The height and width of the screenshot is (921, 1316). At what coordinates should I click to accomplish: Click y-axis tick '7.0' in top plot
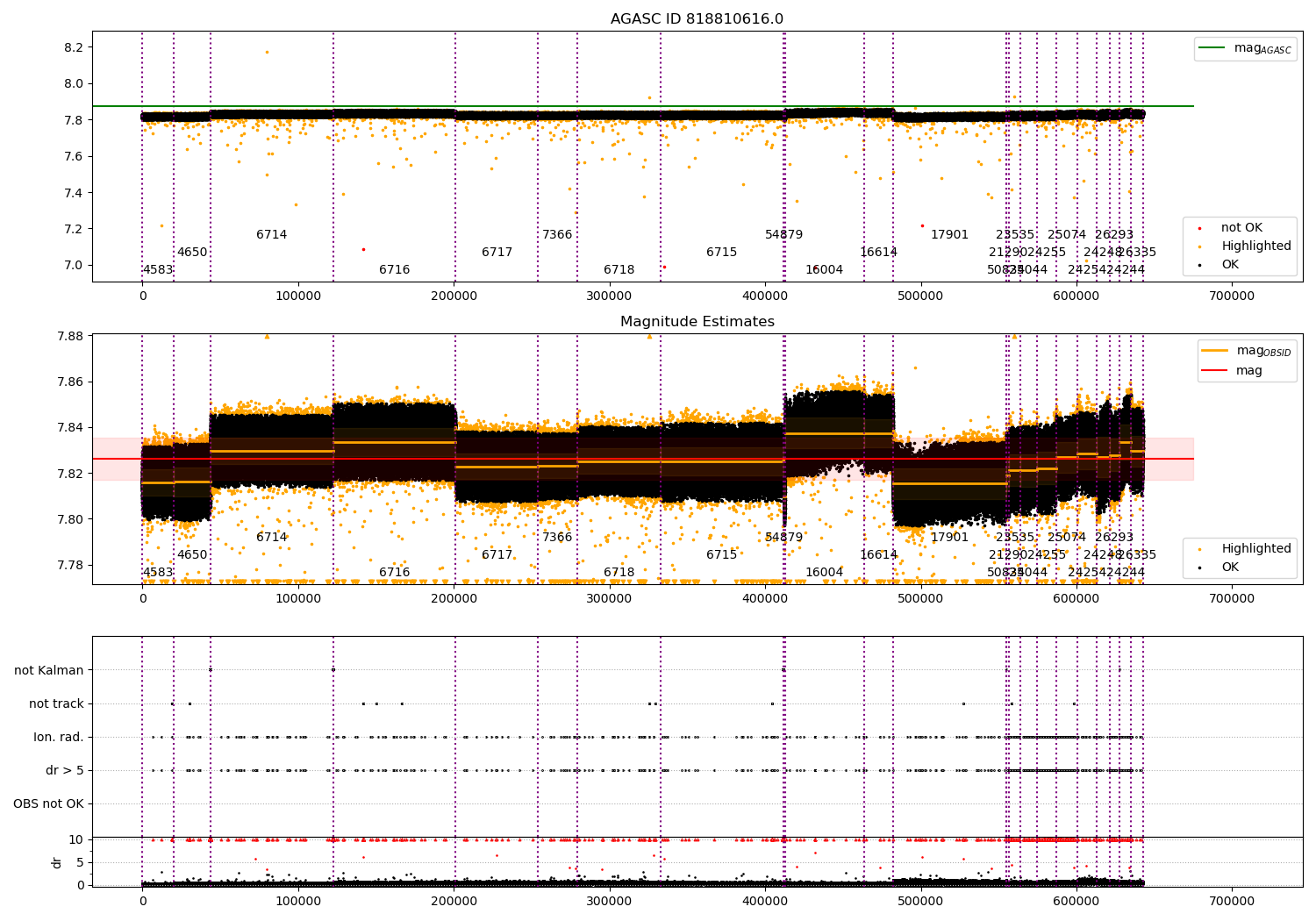coord(73,266)
